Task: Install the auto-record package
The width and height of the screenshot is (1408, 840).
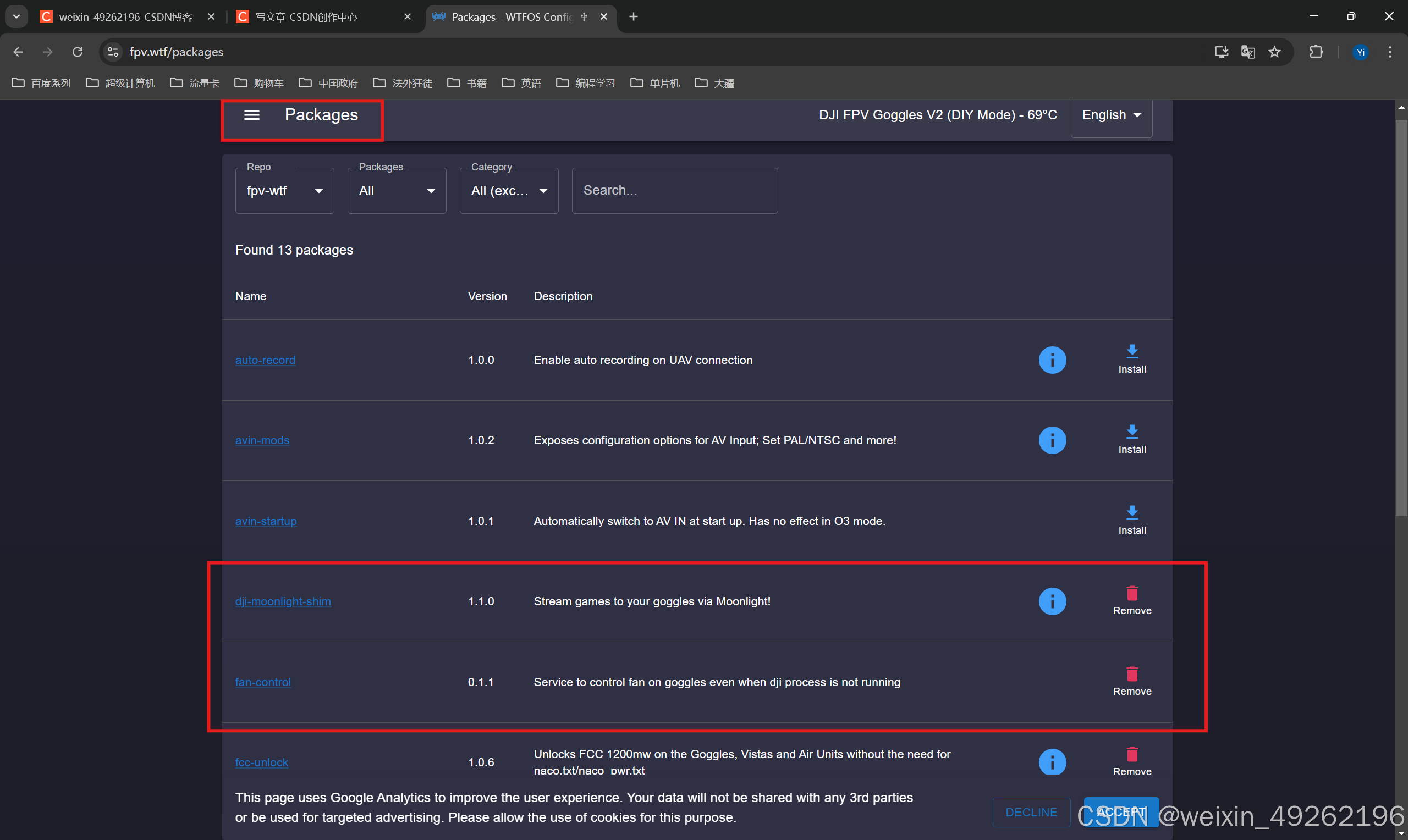Action: [x=1132, y=359]
